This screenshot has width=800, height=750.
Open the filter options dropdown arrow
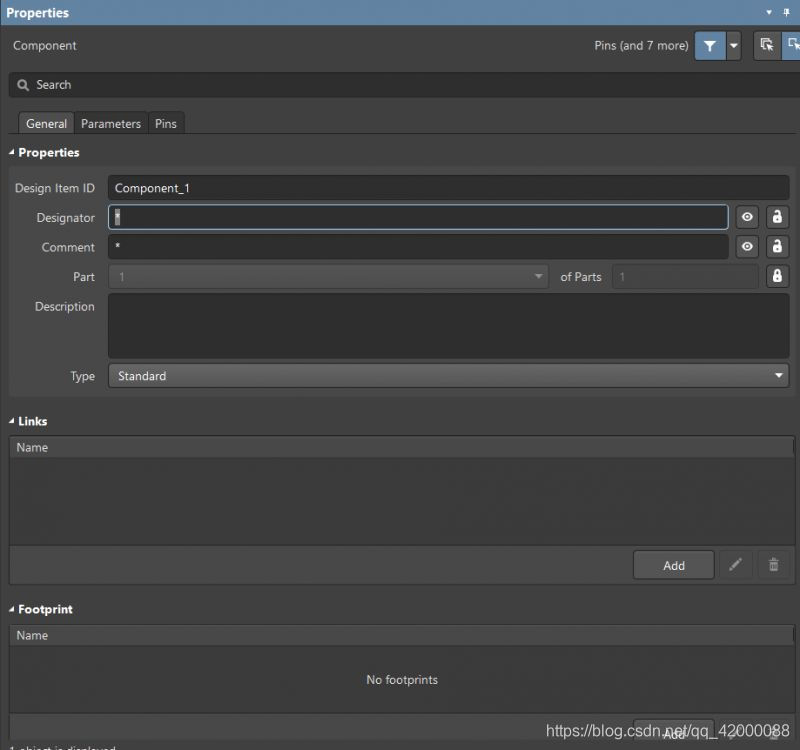[x=734, y=46]
